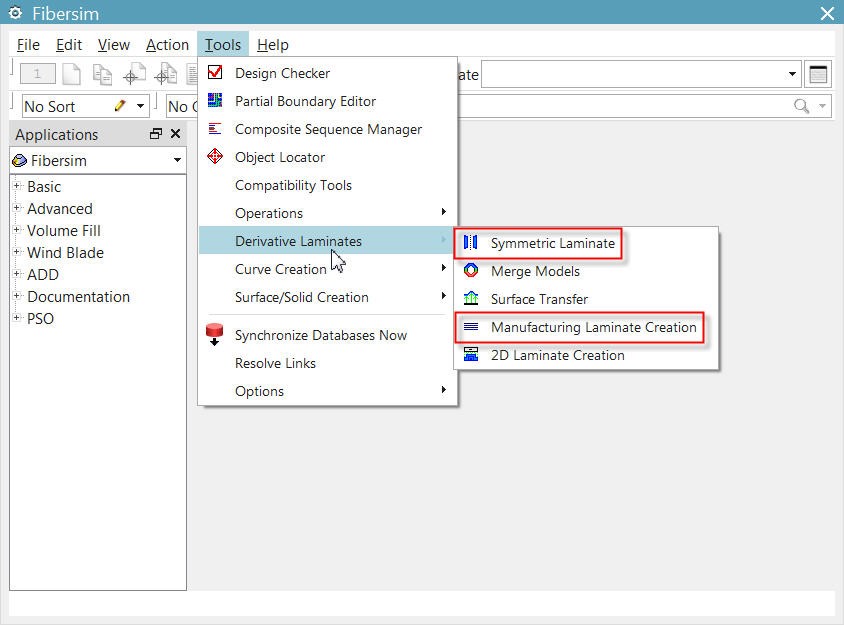Select Object Locator from the Tools menu

[279, 157]
